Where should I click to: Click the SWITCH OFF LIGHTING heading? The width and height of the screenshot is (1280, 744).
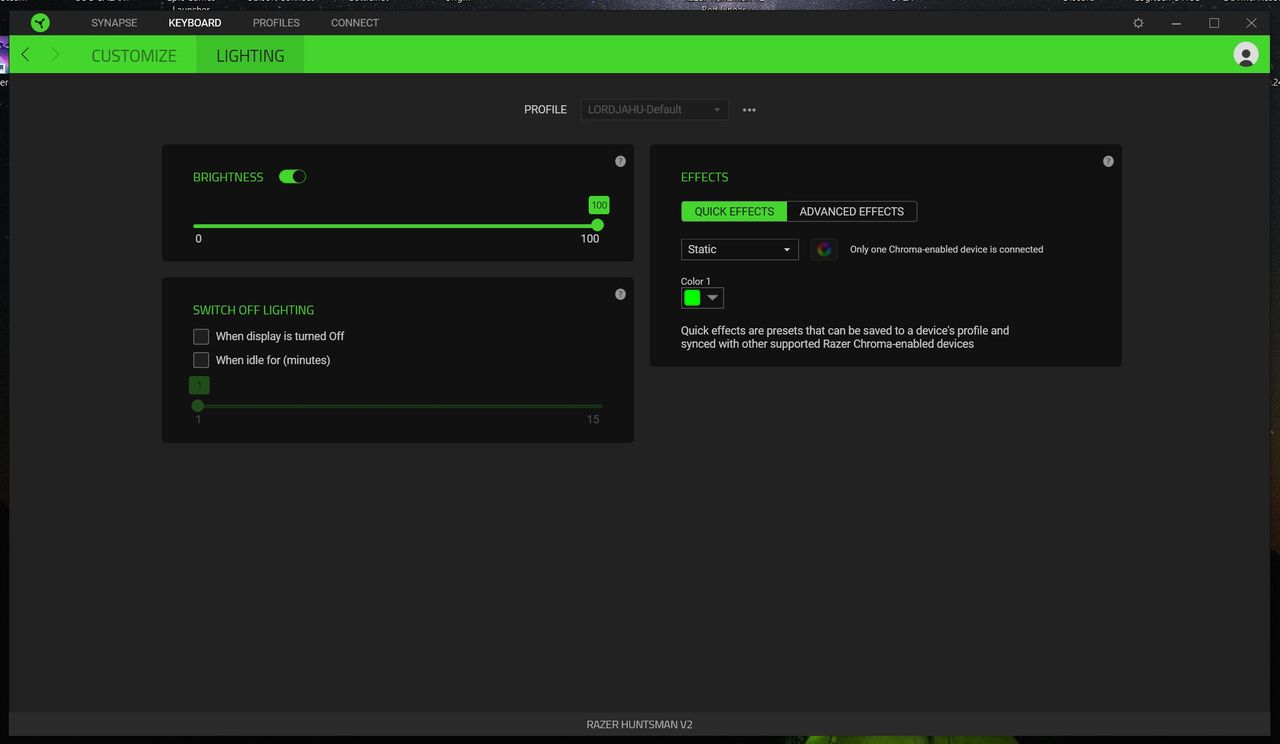click(x=253, y=310)
